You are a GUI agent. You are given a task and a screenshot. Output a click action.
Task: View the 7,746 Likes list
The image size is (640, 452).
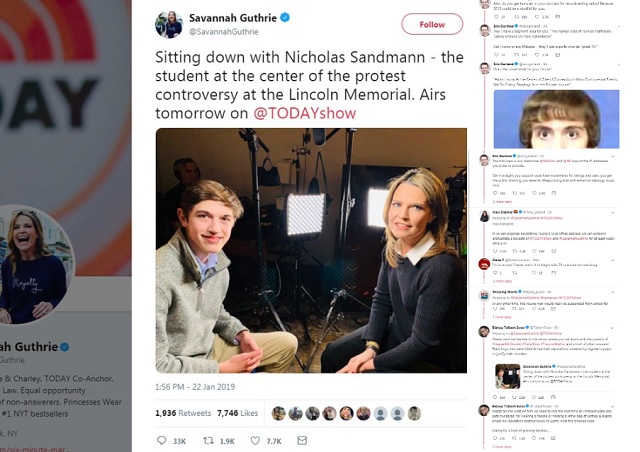pos(238,413)
